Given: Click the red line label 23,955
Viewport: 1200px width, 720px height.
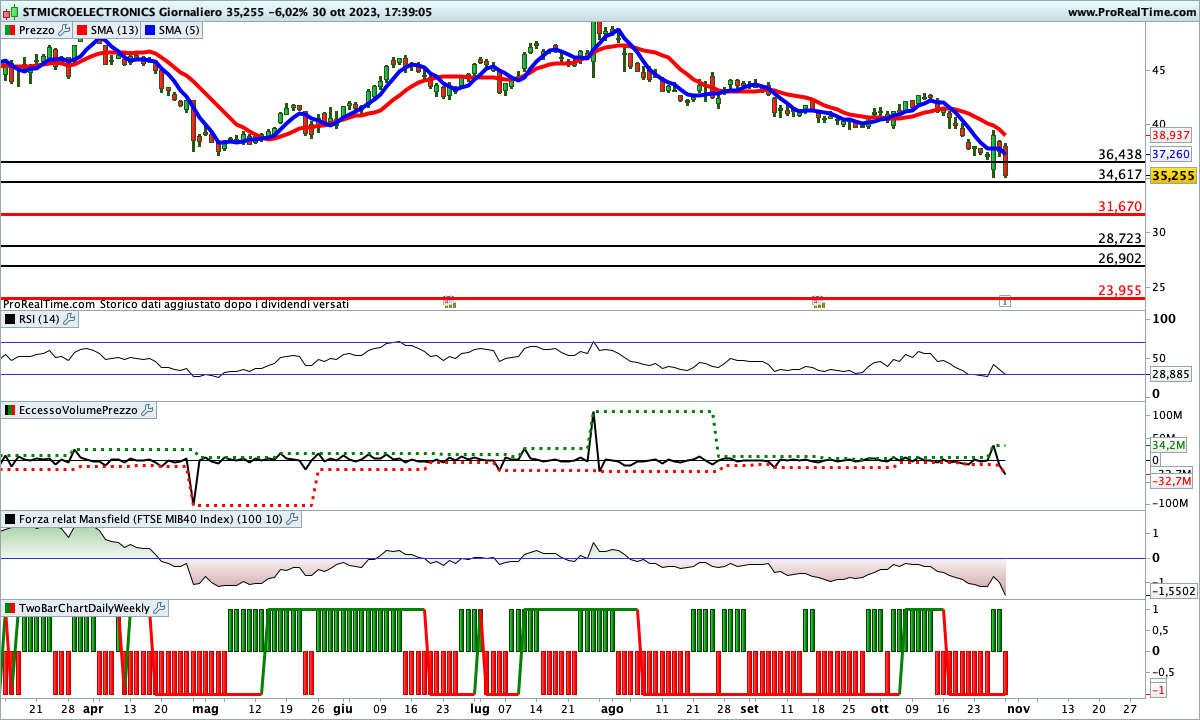Looking at the screenshot, I should tap(1120, 290).
